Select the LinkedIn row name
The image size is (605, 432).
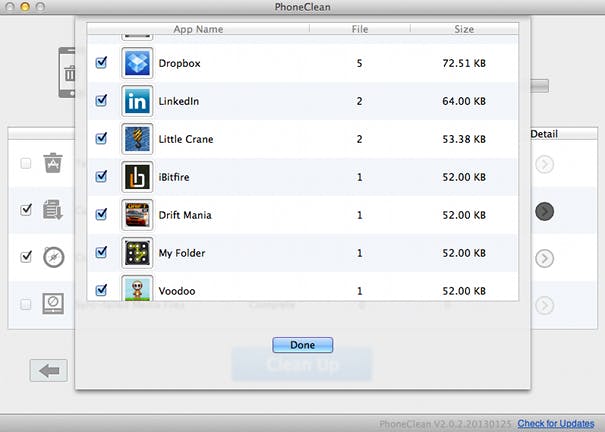tap(179, 101)
